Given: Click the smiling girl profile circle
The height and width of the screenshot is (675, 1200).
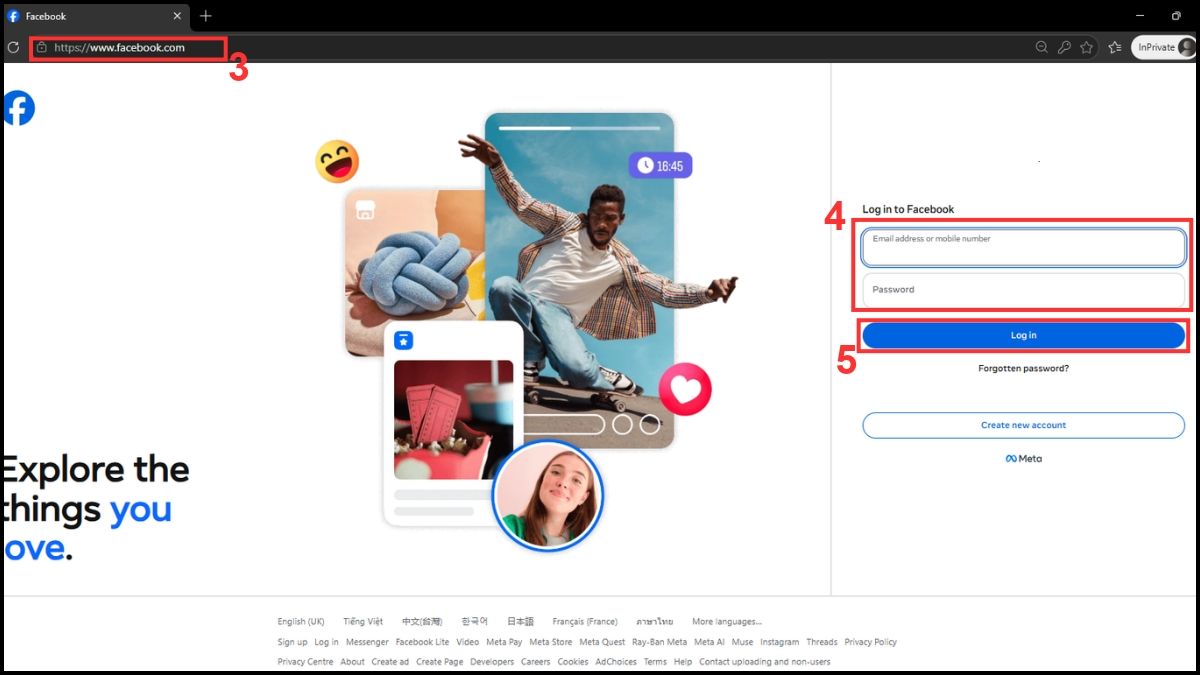Looking at the screenshot, I should point(547,496).
